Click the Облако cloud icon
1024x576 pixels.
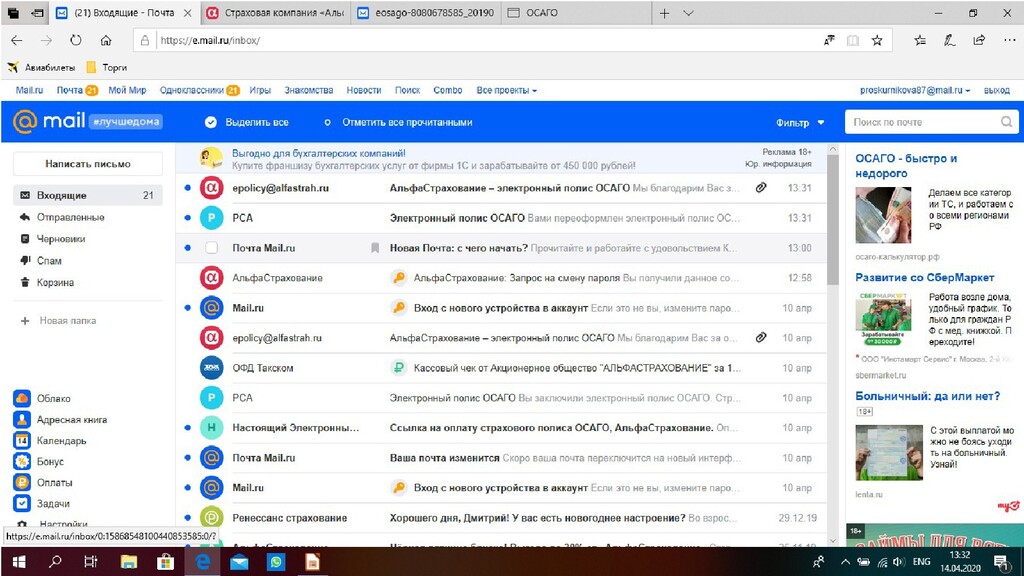(22, 398)
